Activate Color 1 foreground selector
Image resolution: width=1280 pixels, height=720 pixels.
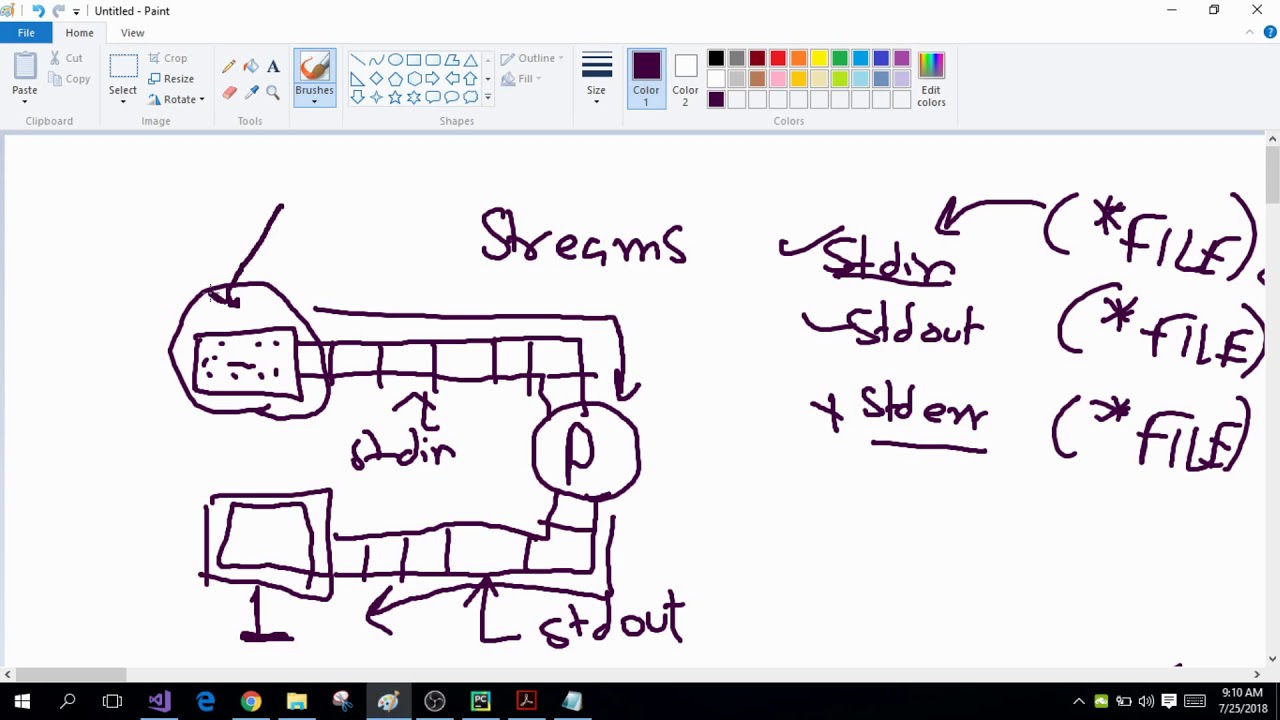[646, 79]
